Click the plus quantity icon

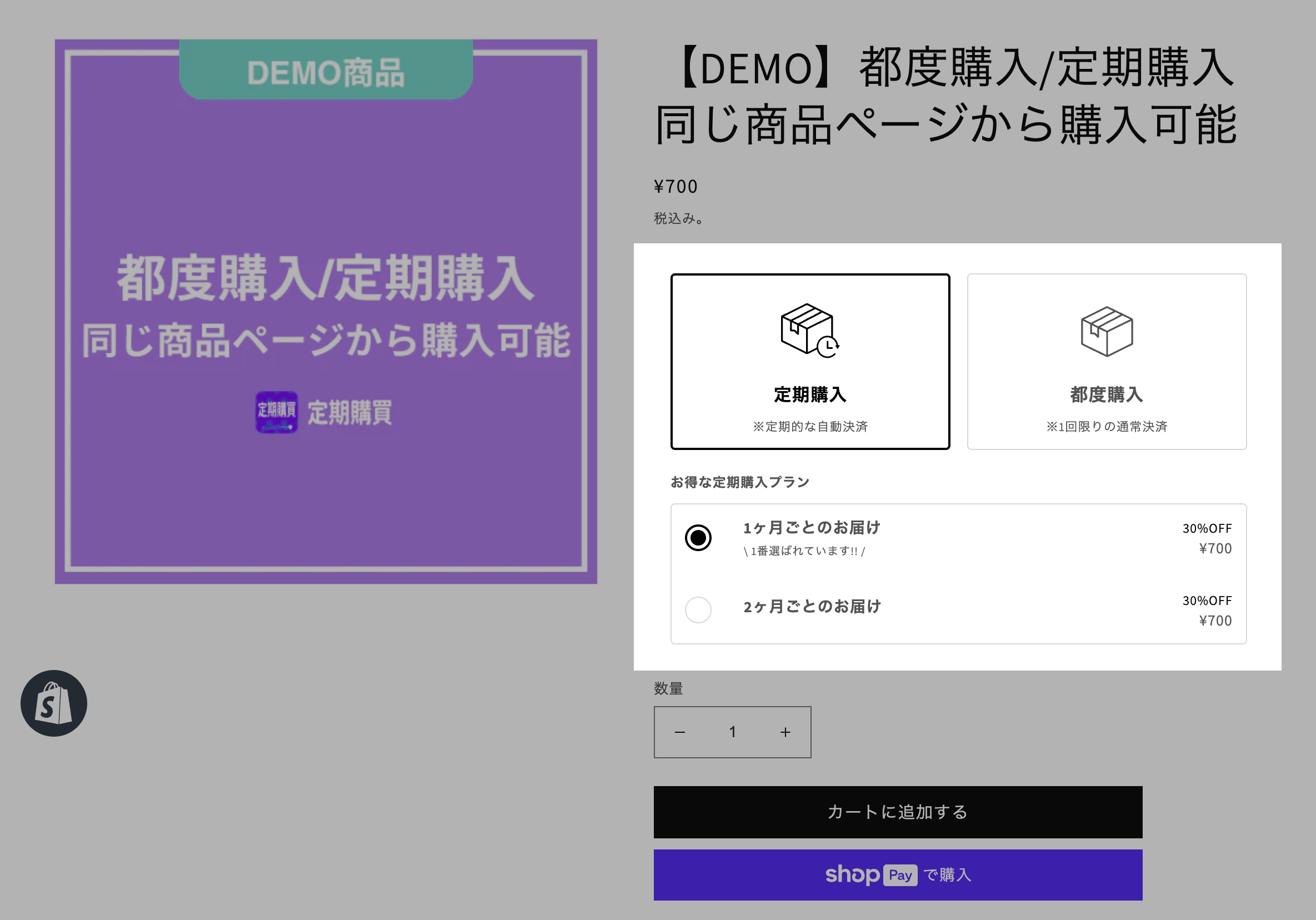pos(785,732)
